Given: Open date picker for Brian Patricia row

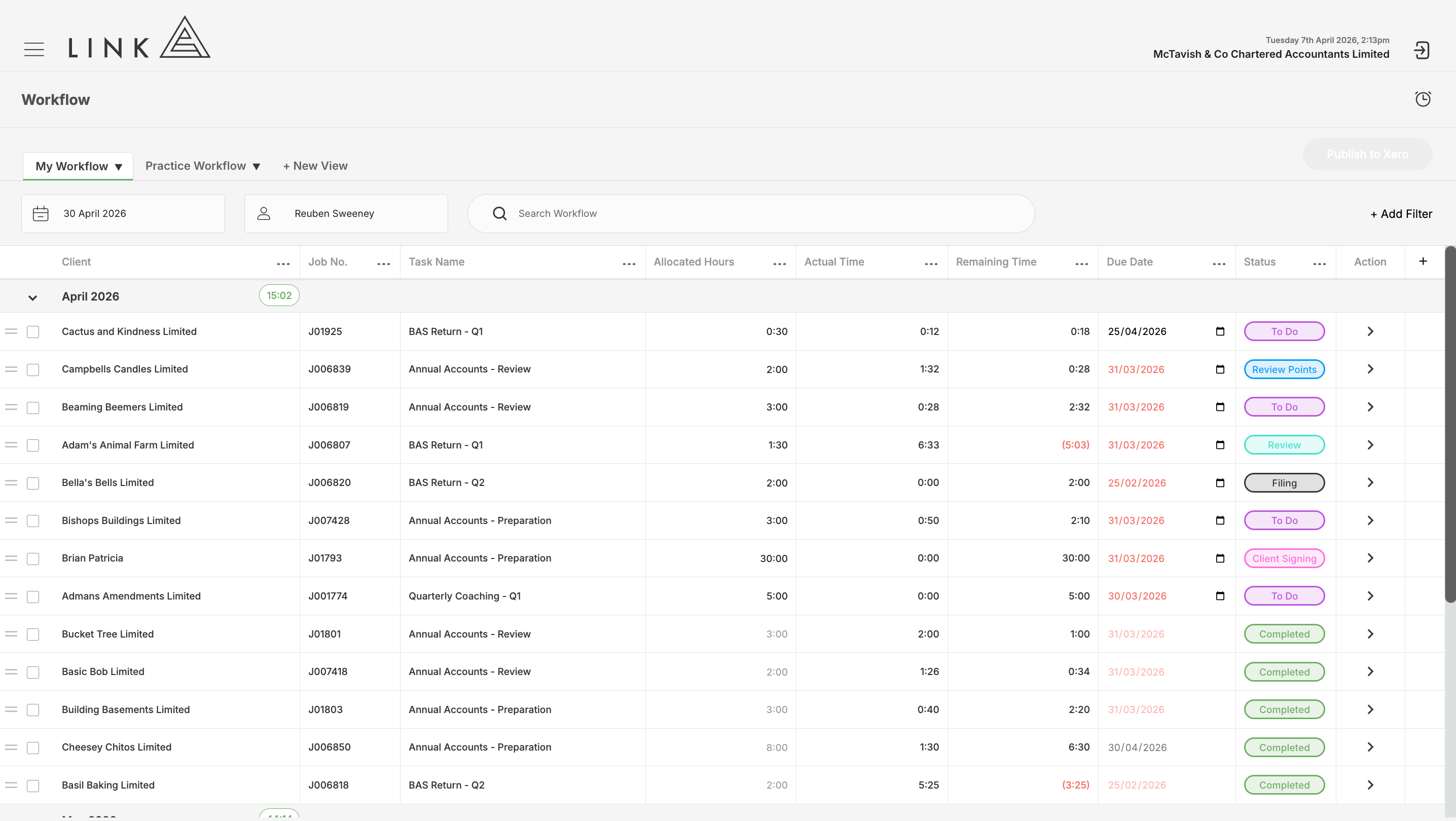Looking at the screenshot, I should (x=1220, y=558).
